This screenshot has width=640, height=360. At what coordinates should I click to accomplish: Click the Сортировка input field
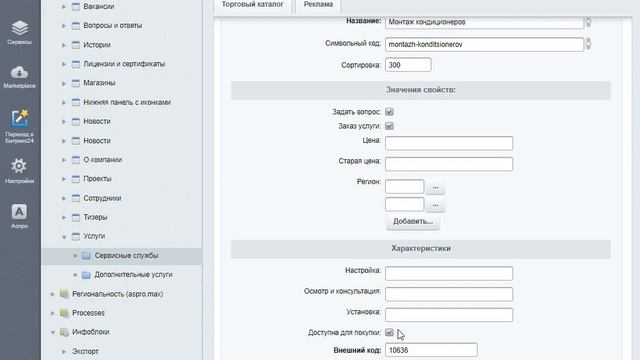(408, 65)
